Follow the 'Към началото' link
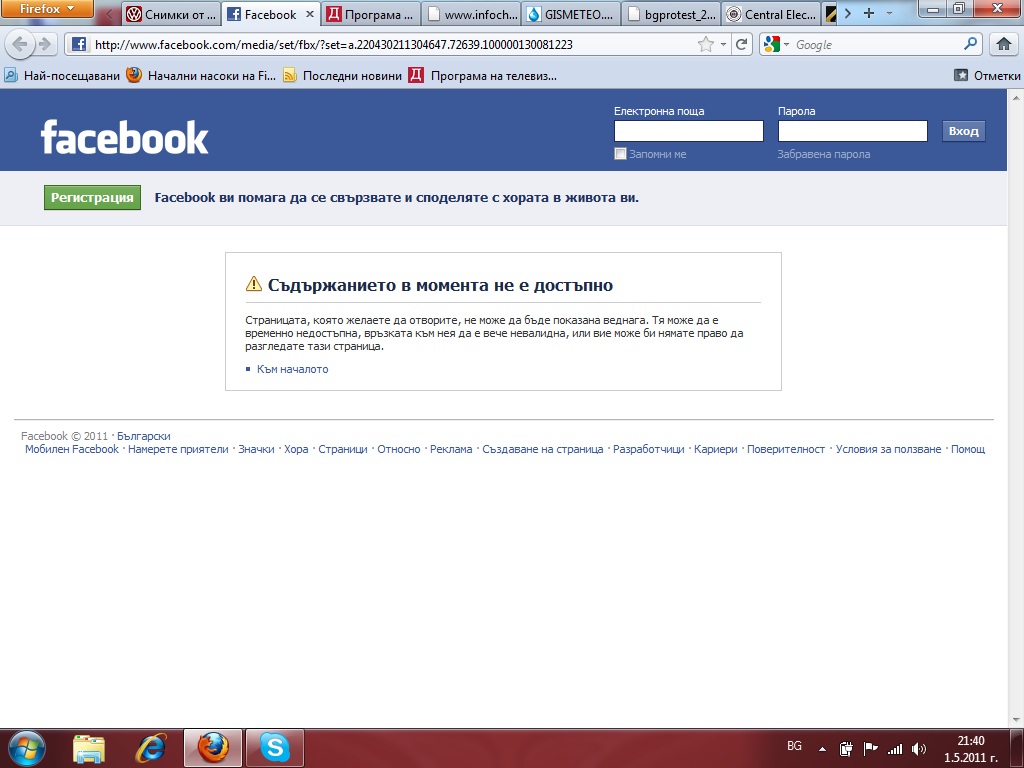 point(292,369)
